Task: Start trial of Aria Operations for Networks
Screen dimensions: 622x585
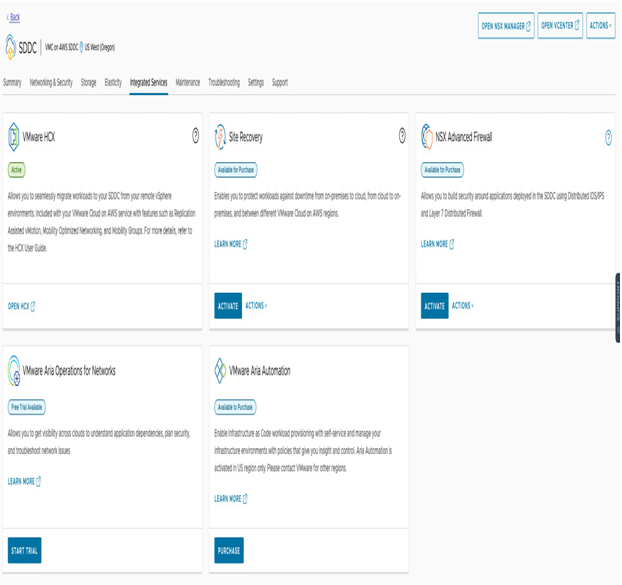Action: tap(25, 550)
